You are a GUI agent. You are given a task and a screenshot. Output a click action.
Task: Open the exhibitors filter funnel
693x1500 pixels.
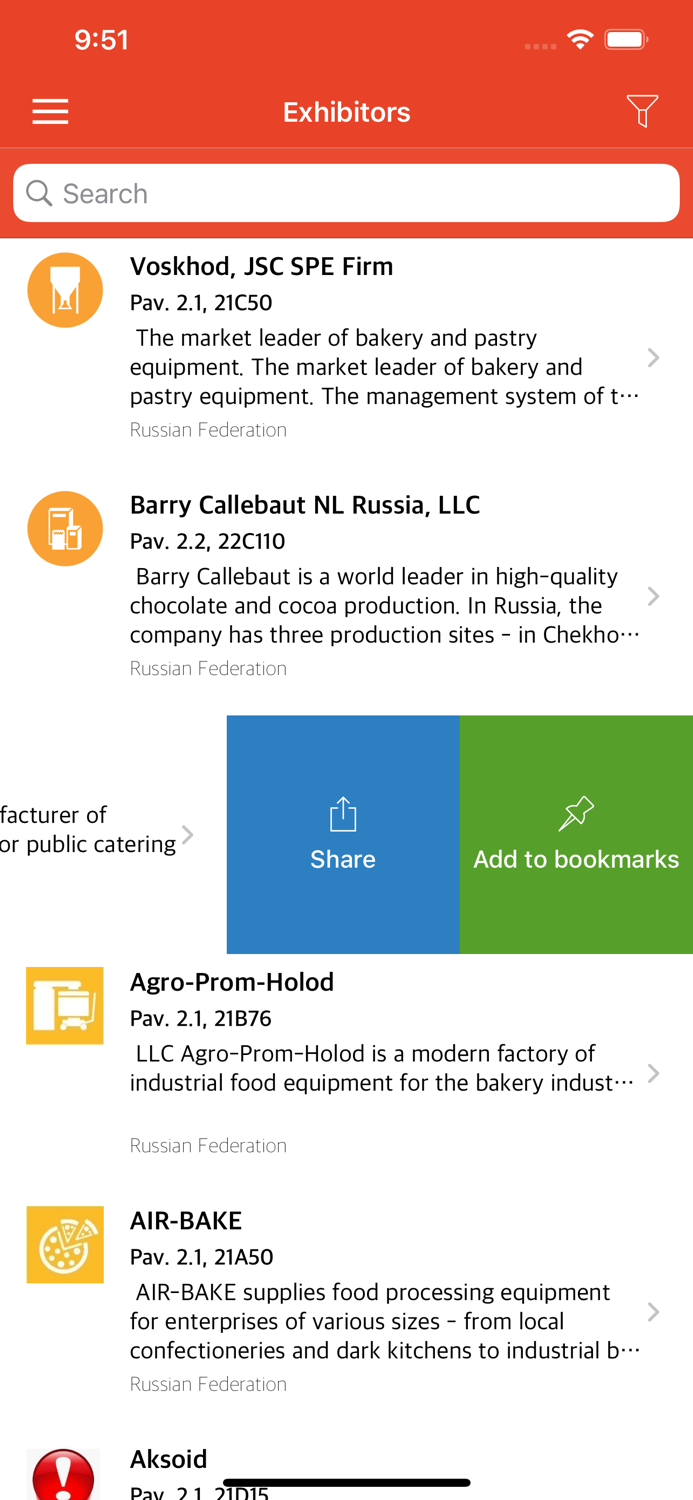pos(642,111)
